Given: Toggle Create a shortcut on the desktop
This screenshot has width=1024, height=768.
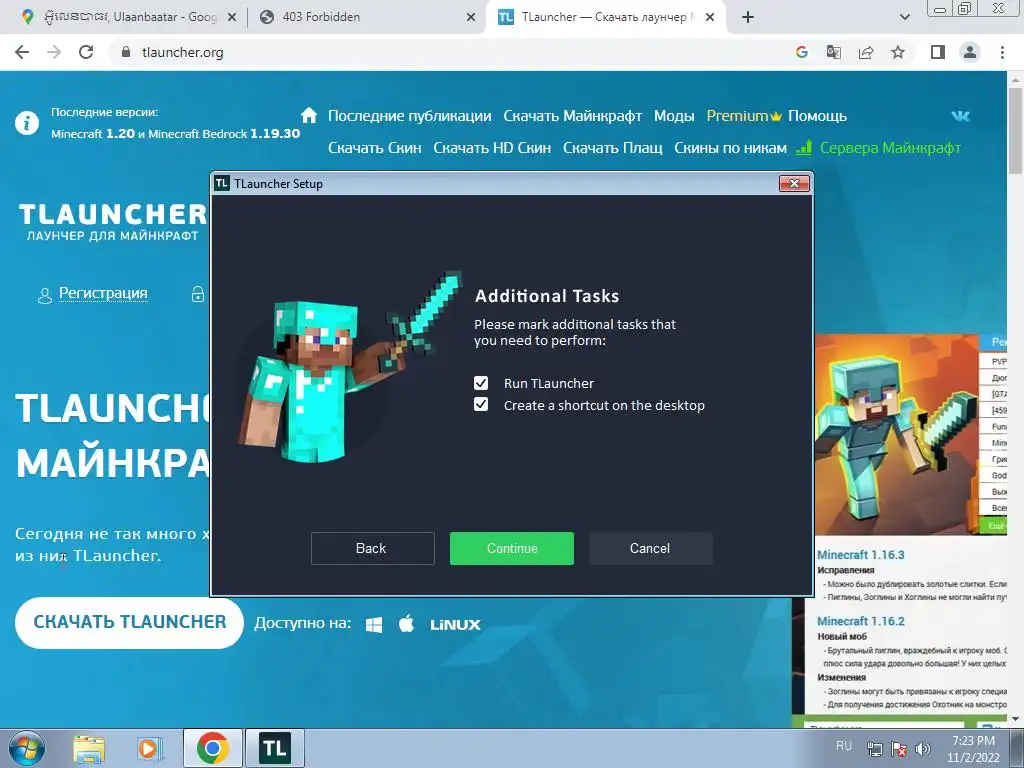Looking at the screenshot, I should coord(481,404).
